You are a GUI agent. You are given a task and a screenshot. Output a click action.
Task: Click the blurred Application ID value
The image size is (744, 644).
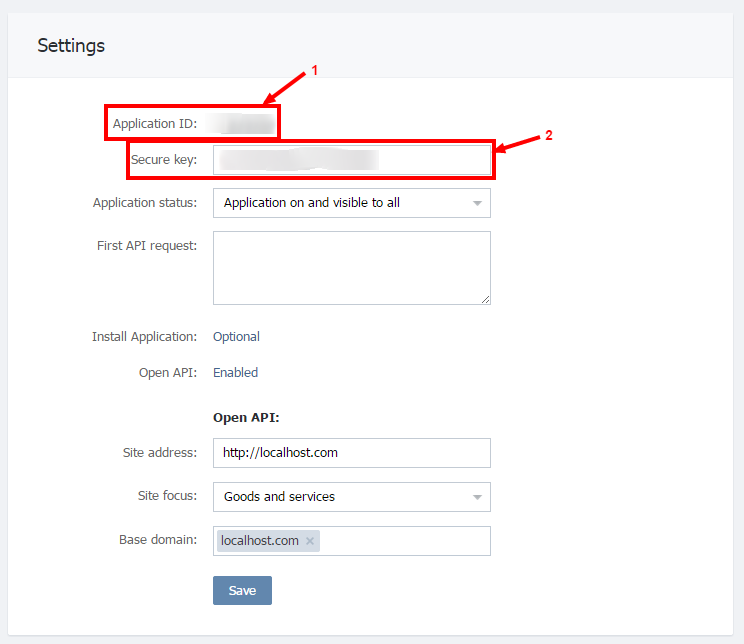pyautogui.click(x=242, y=123)
